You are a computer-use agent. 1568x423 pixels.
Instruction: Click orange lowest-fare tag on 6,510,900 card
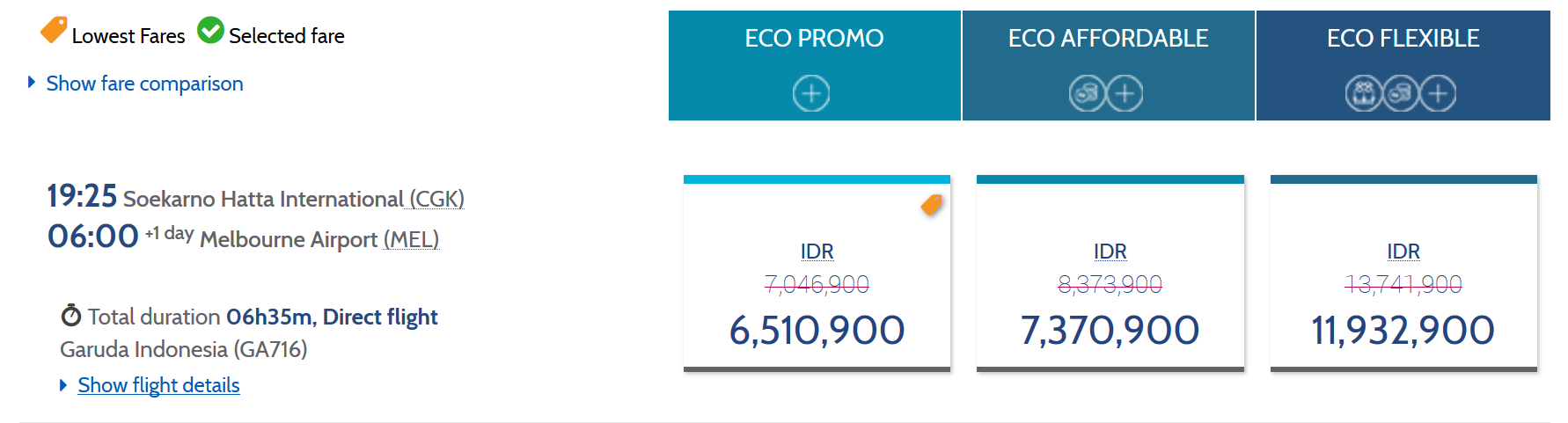pyautogui.click(x=932, y=205)
